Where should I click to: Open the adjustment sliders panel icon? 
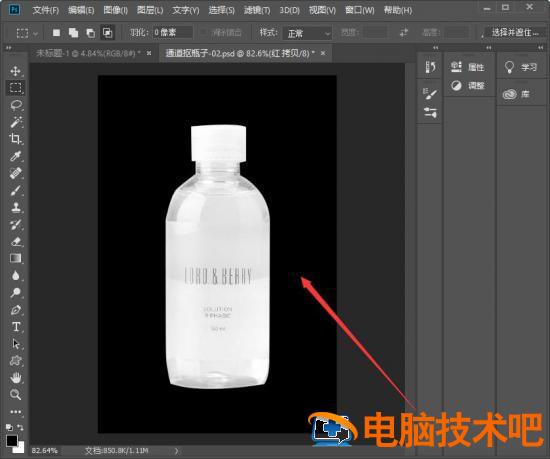click(x=430, y=112)
